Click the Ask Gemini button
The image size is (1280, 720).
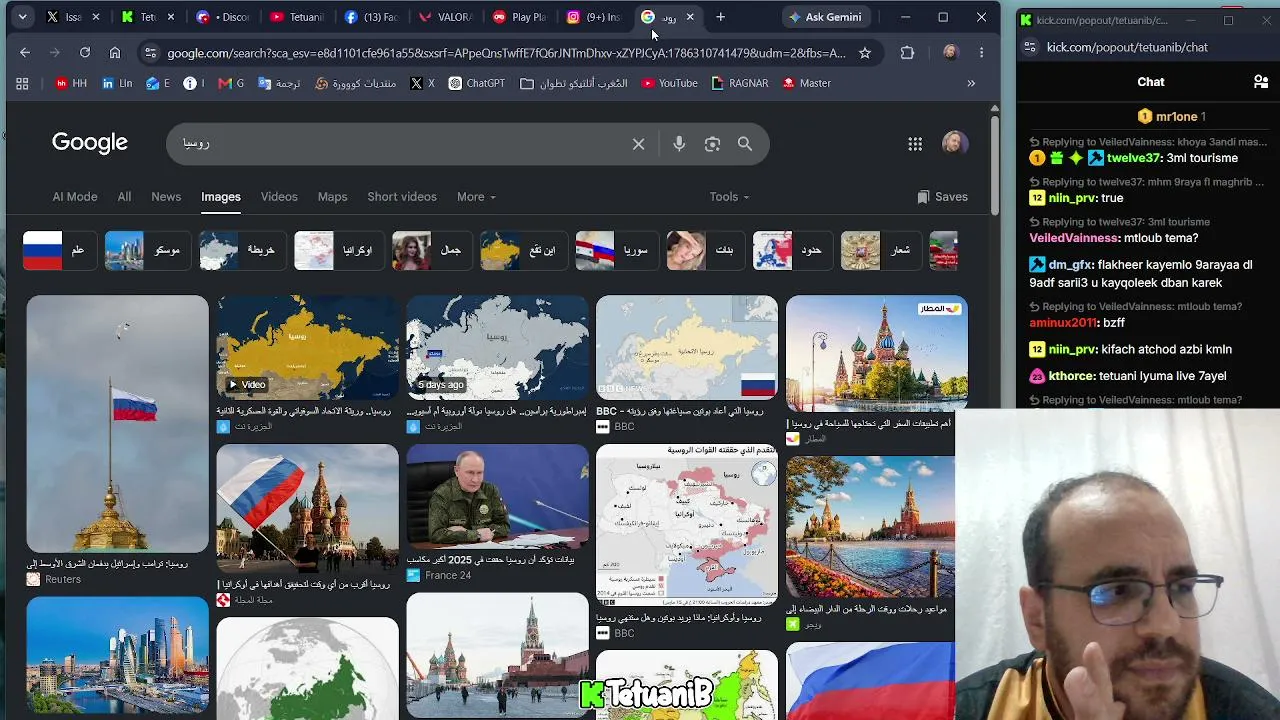(825, 17)
